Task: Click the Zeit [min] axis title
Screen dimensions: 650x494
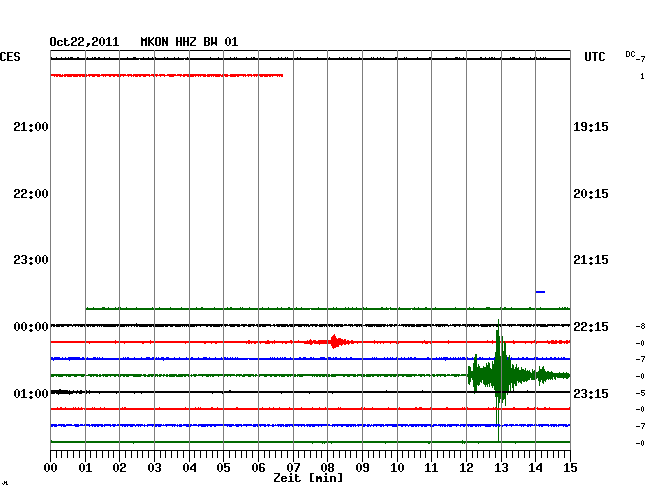Action: pyautogui.click(x=308, y=478)
